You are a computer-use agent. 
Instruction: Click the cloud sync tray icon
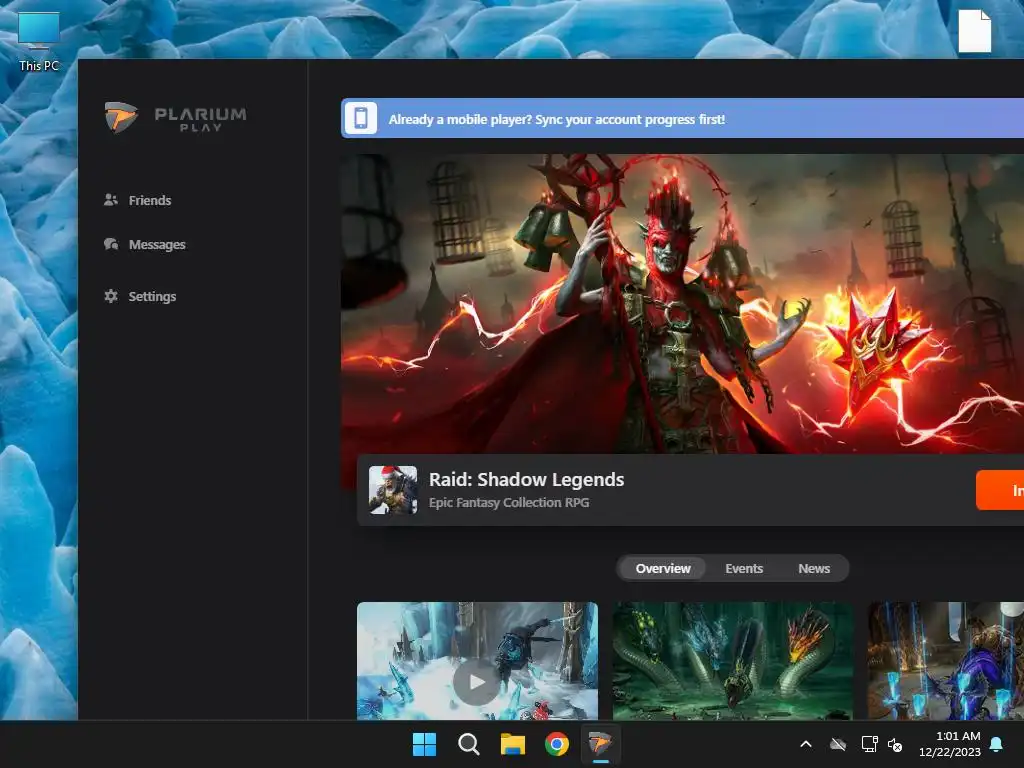coord(838,744)
